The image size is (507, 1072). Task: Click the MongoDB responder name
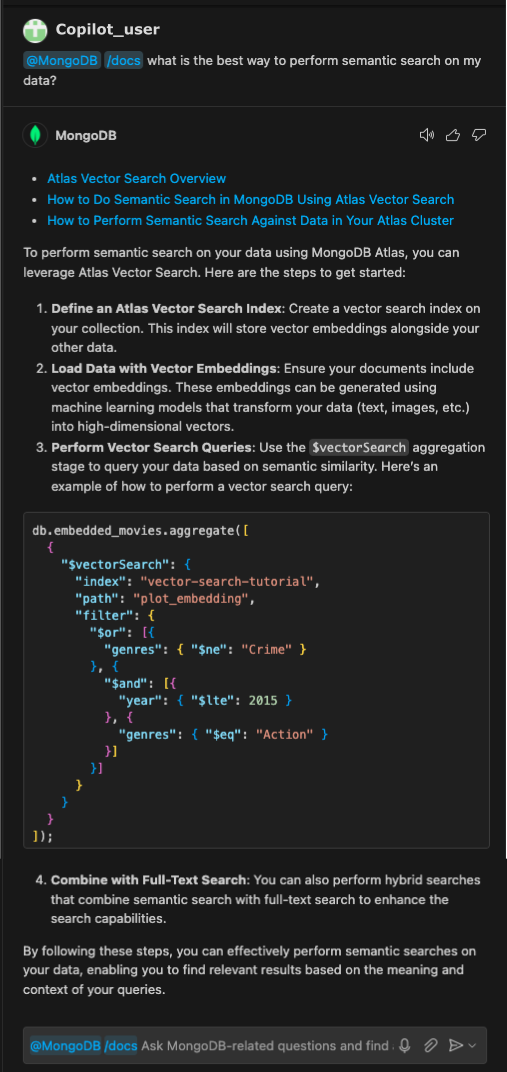point(86,135)
